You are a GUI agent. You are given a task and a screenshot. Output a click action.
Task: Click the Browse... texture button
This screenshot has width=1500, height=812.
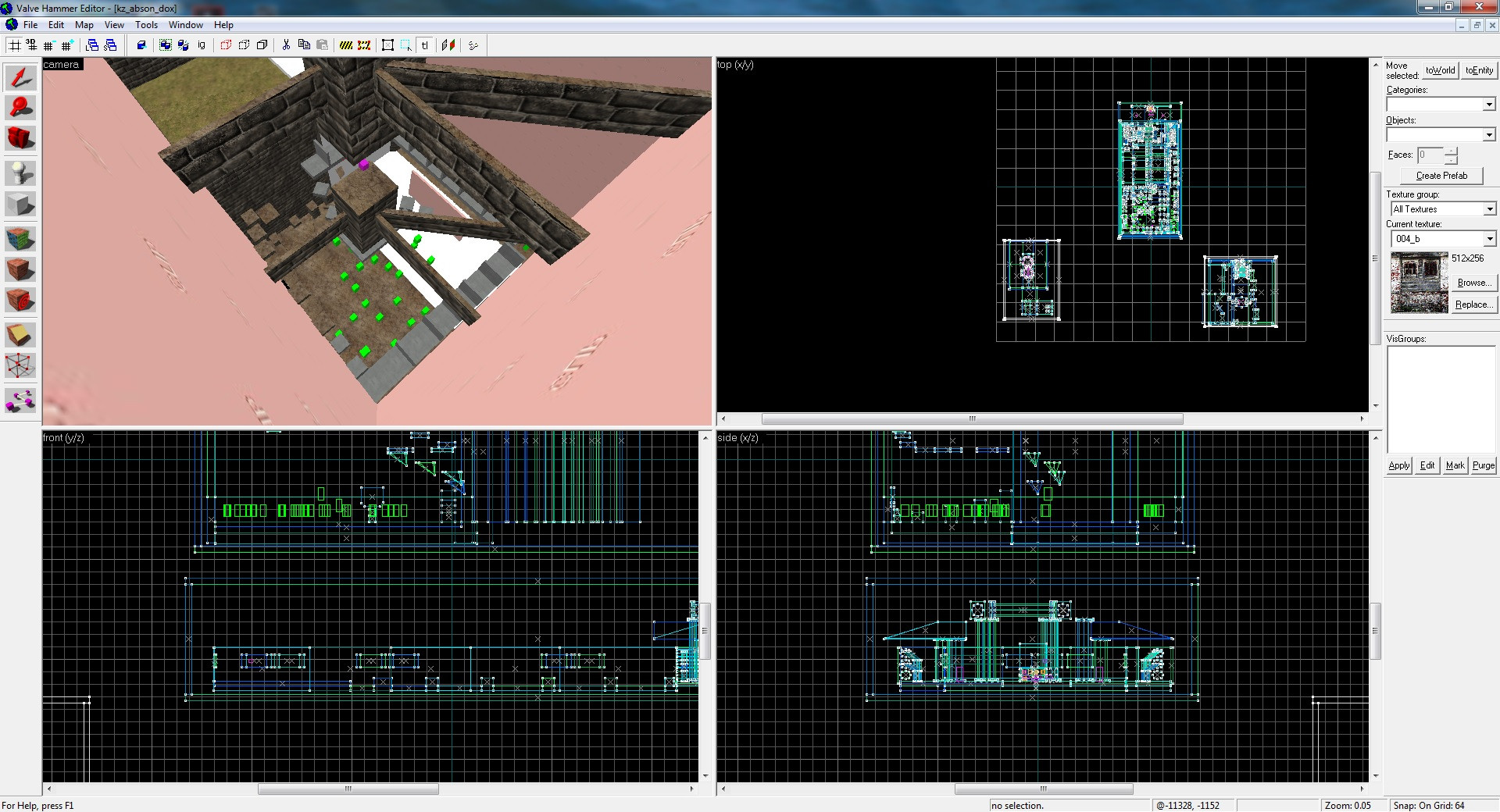tap(1473, 283)
